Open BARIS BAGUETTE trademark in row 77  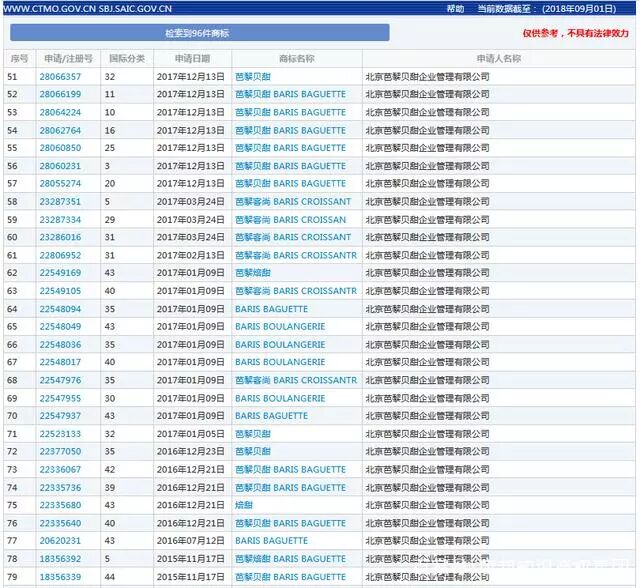(271, 541)
